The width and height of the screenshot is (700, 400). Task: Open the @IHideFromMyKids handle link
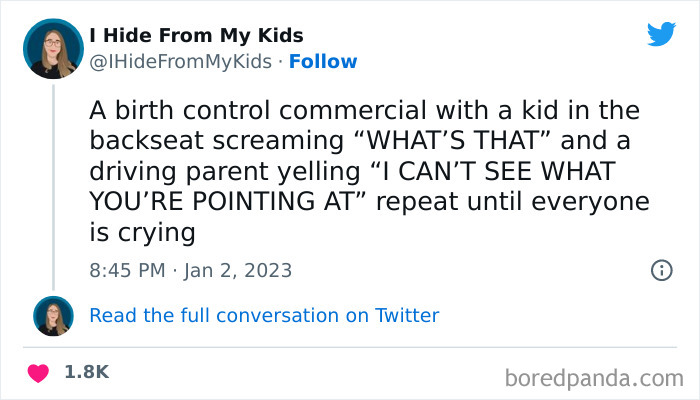click(180, 62)
